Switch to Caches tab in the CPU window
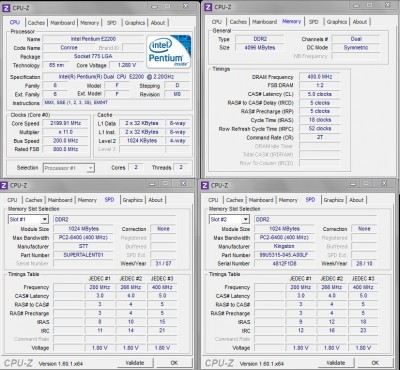 click(x=36, y=23)
